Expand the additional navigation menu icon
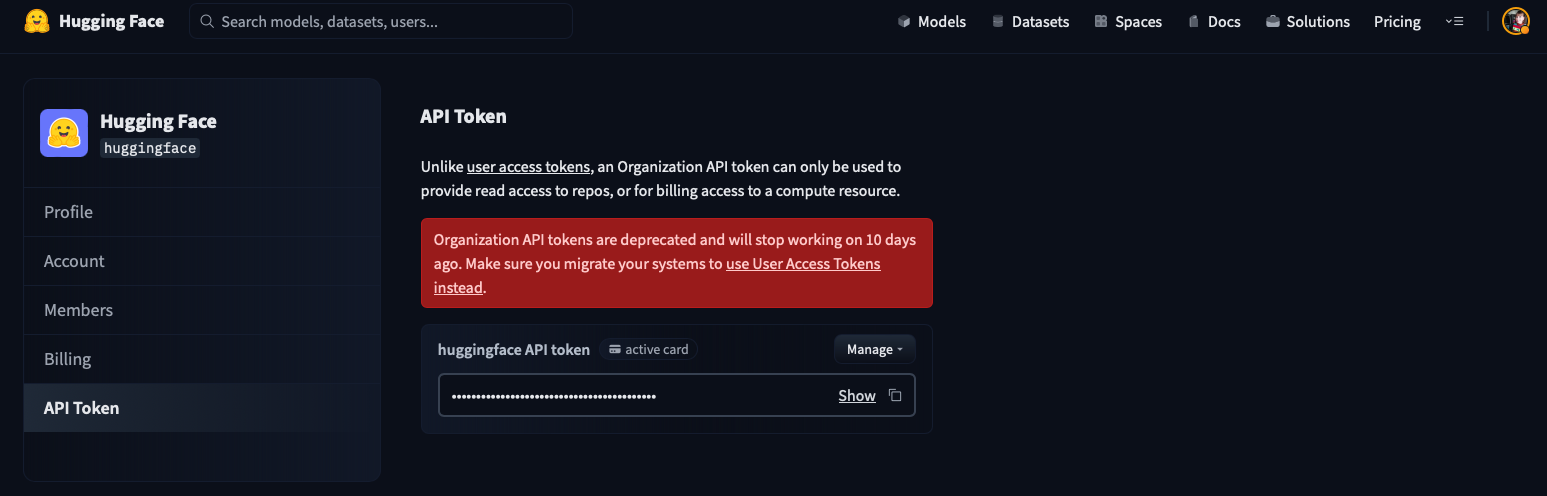Image resolution: width=1547 pixels, height=496 pixels. [1454, 21]
